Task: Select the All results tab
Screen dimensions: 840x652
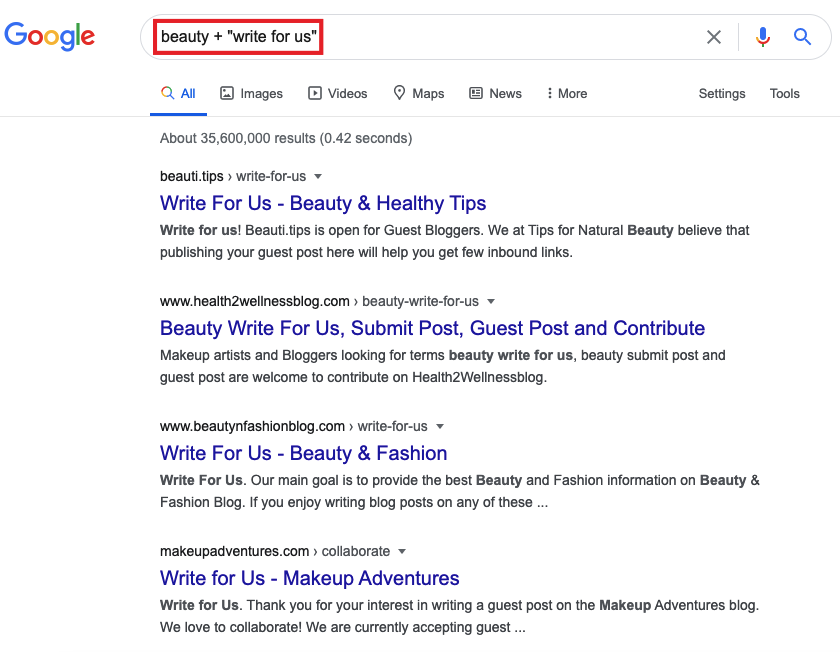Action: click(x=178, y=93)
